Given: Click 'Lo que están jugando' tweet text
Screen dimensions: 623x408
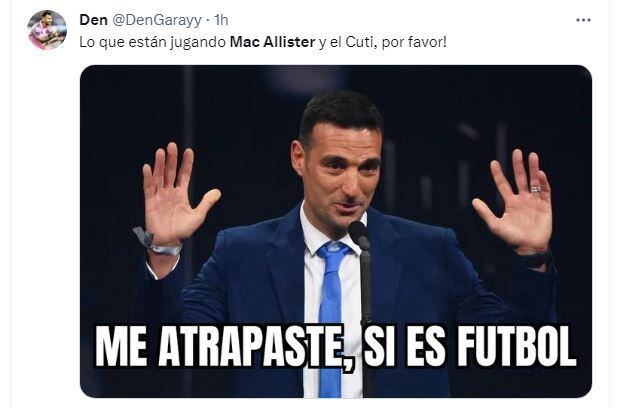Looking at the screenshot, I should (x=153, y=43).
